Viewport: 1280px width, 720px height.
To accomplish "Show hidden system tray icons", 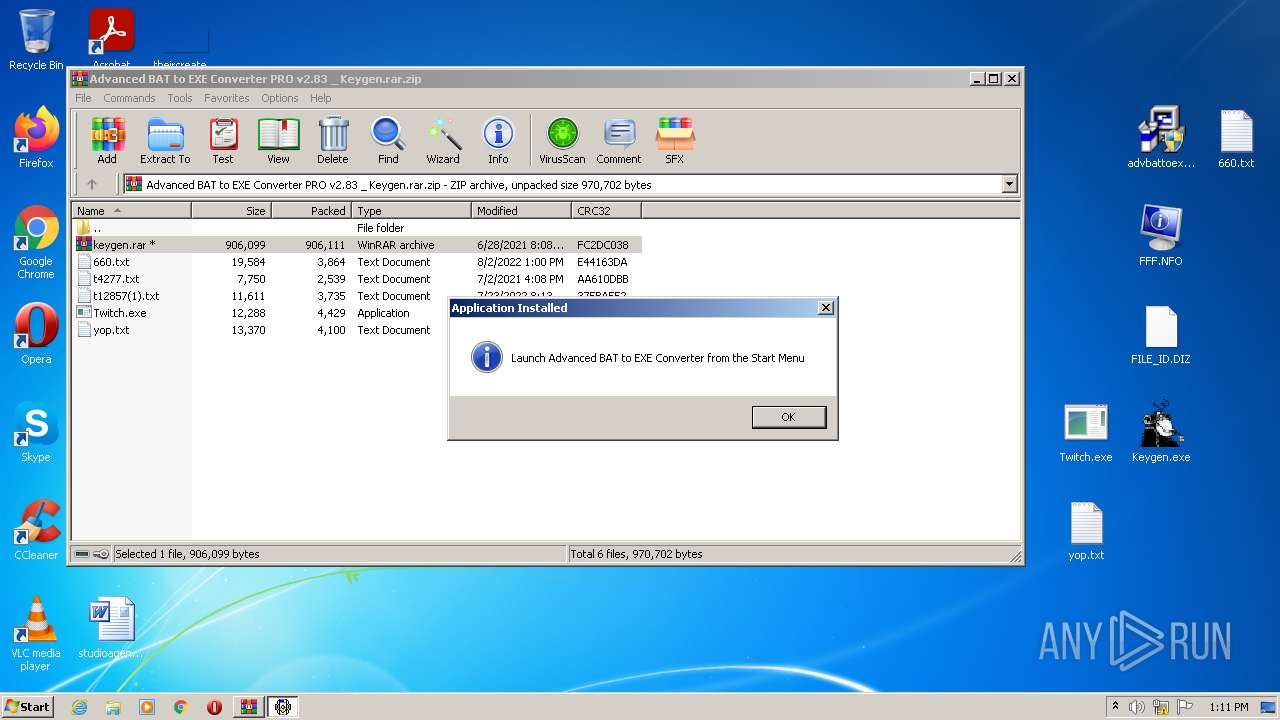I will (x=1115, y=707).
